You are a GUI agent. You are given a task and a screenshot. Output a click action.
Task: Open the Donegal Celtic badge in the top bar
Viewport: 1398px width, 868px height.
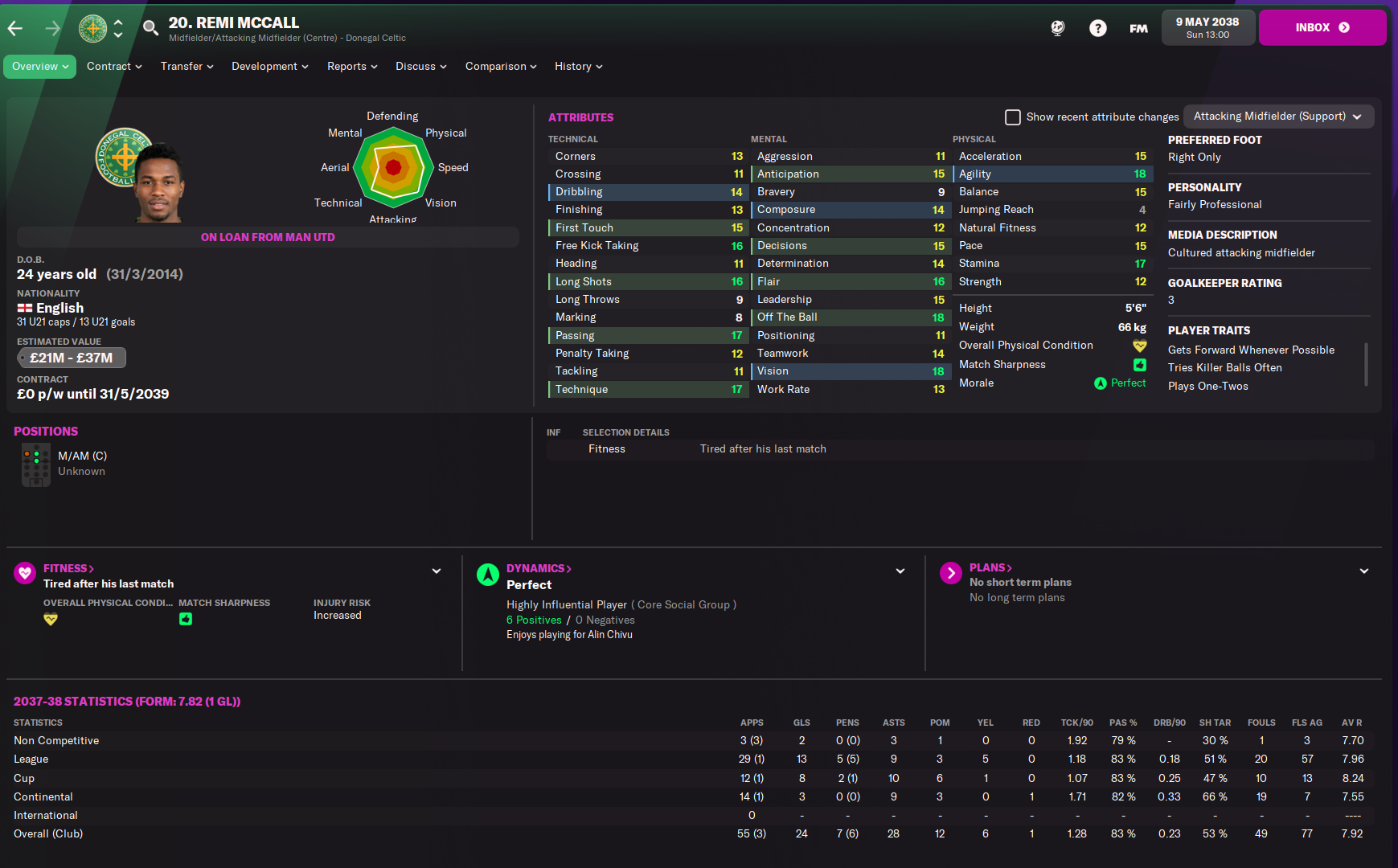(x=92, y=29)
